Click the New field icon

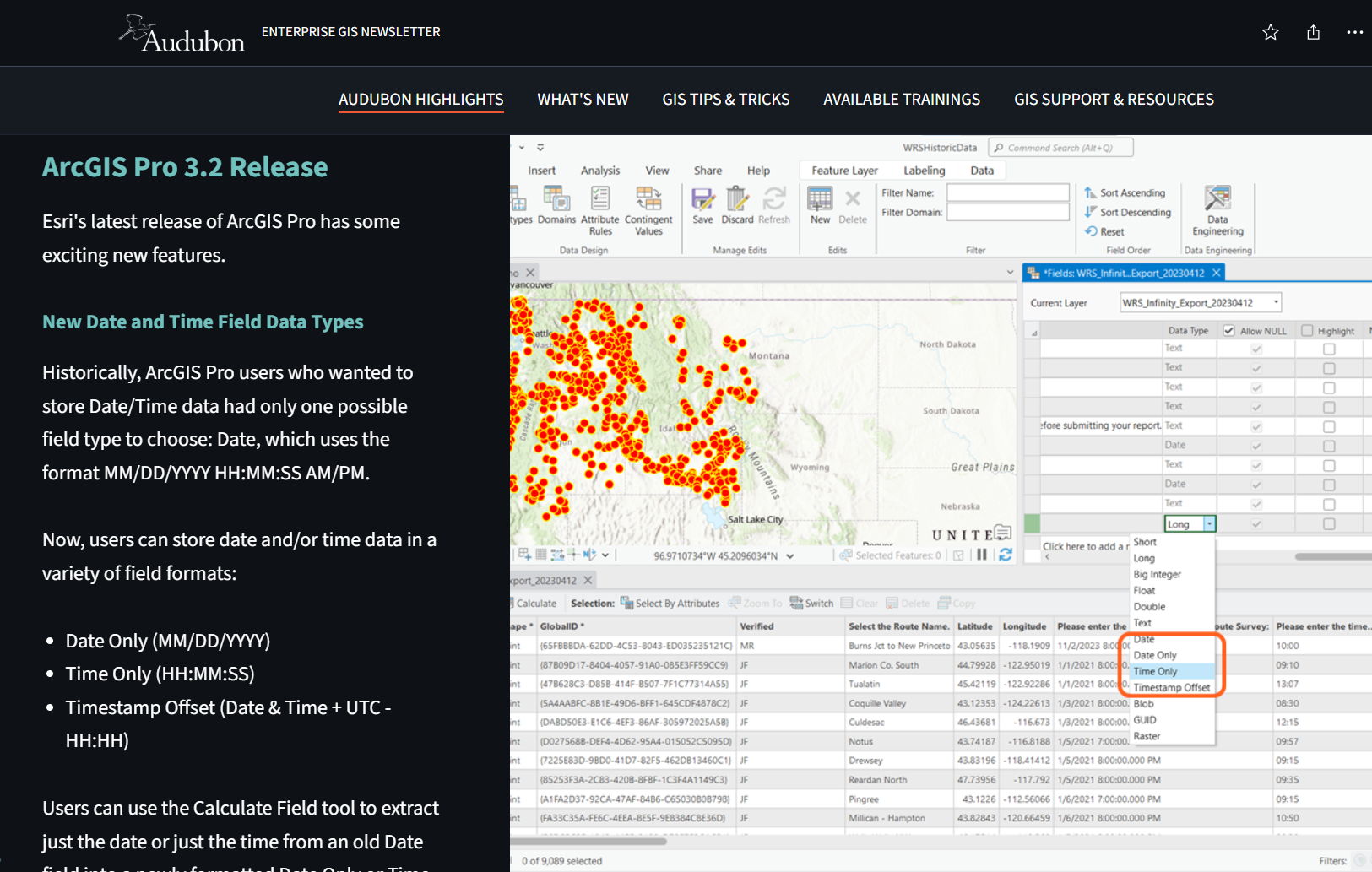click(x=820, y=199)
